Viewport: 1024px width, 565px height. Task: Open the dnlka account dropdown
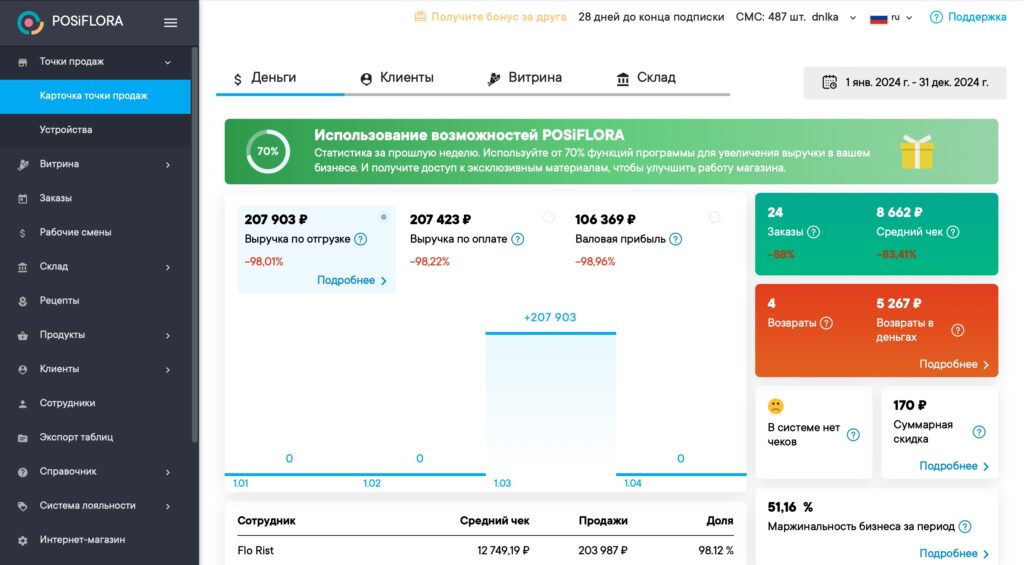[834, 18]
